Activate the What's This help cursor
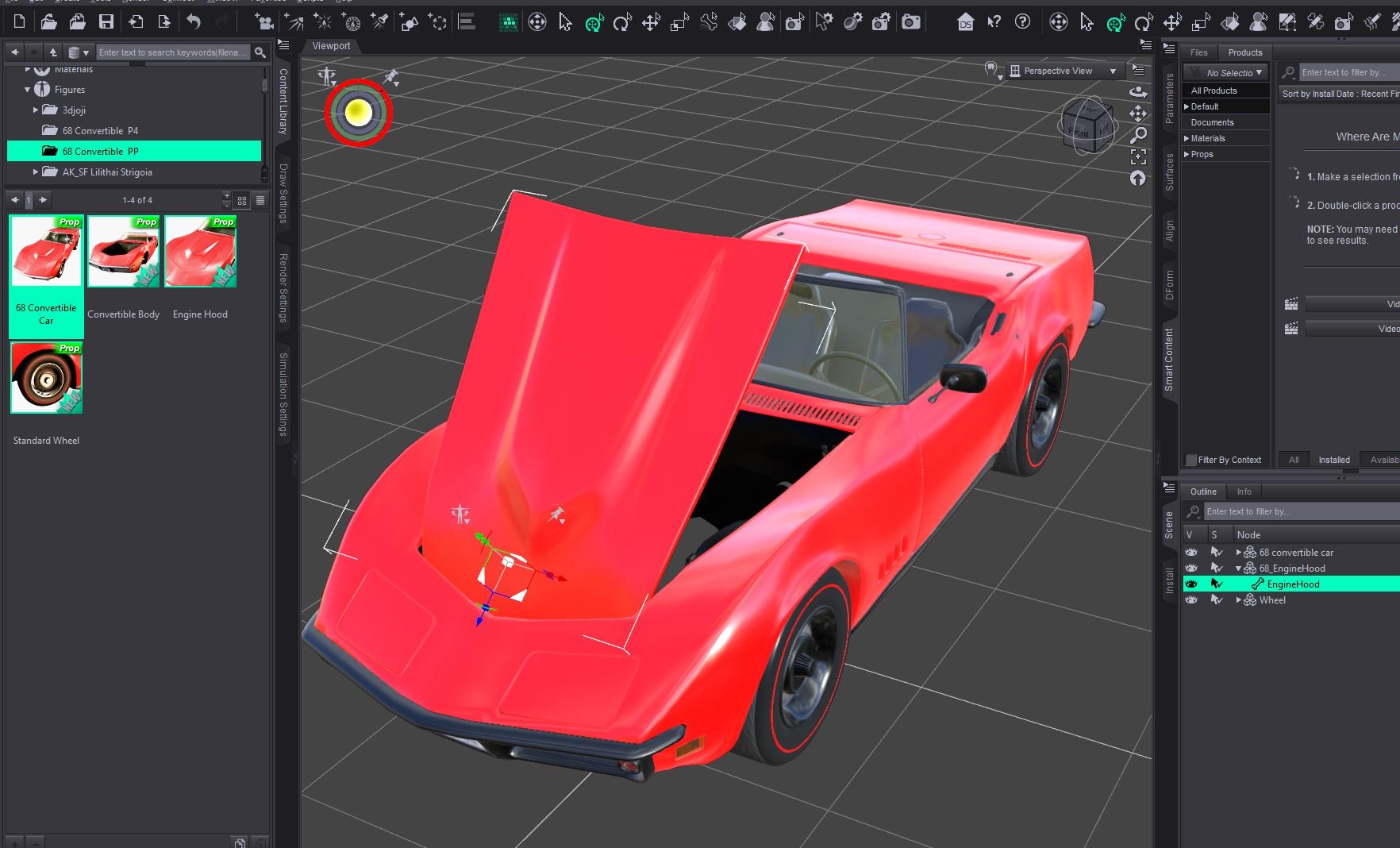Image resolution: width=1400 pixels, height=848 pixels. (x=994, y=21)
